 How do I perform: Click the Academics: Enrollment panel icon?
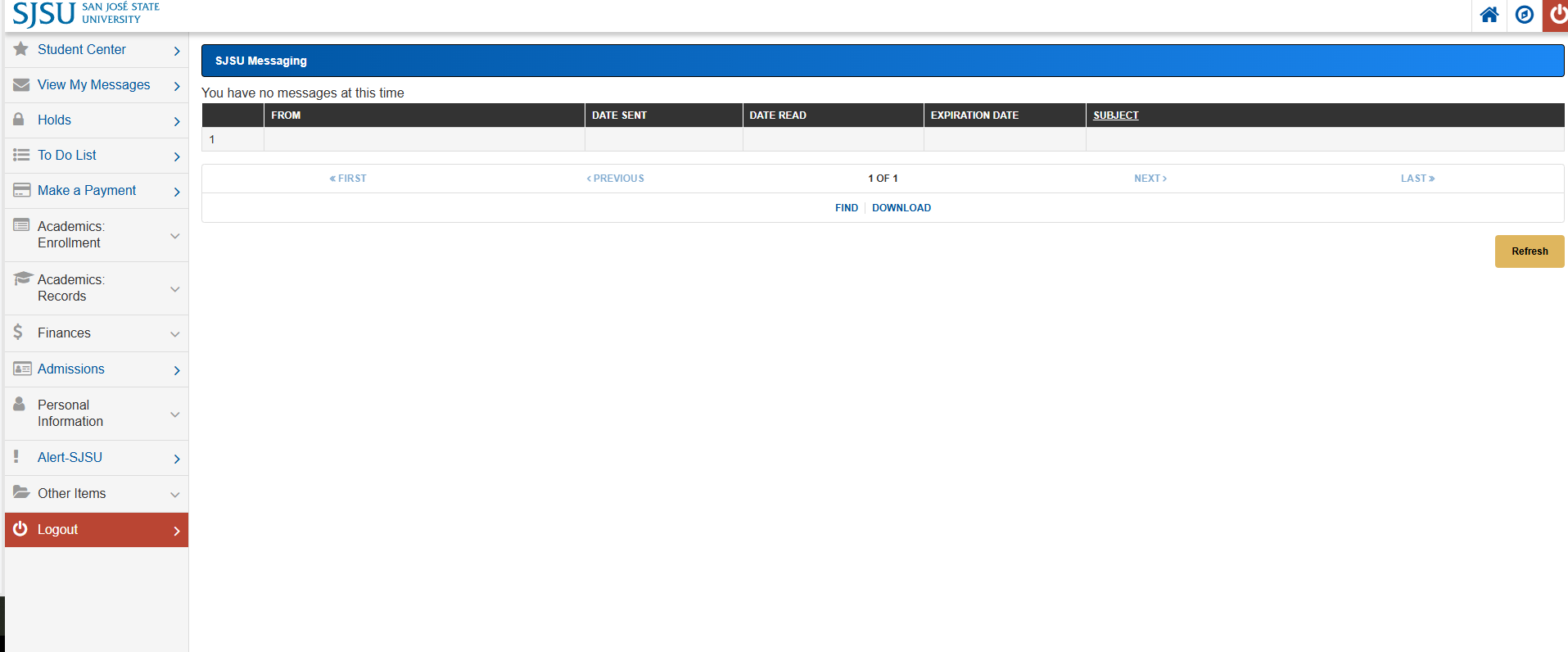tap(21, 225)
